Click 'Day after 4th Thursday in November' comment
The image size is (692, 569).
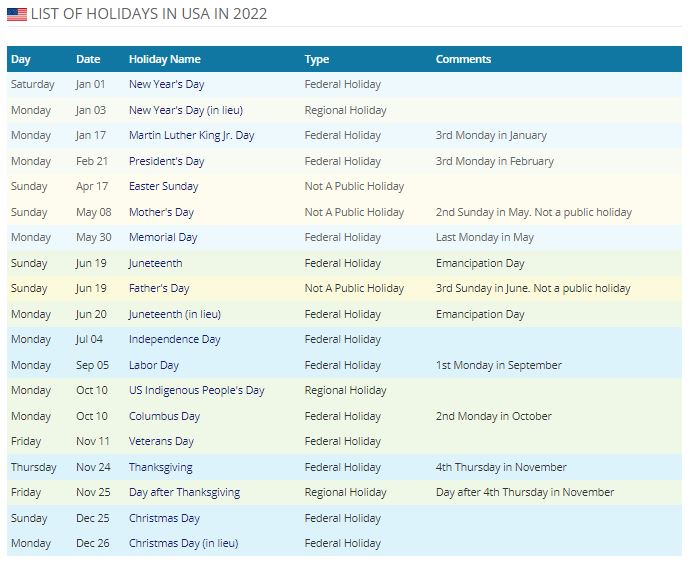click(525, 492)
